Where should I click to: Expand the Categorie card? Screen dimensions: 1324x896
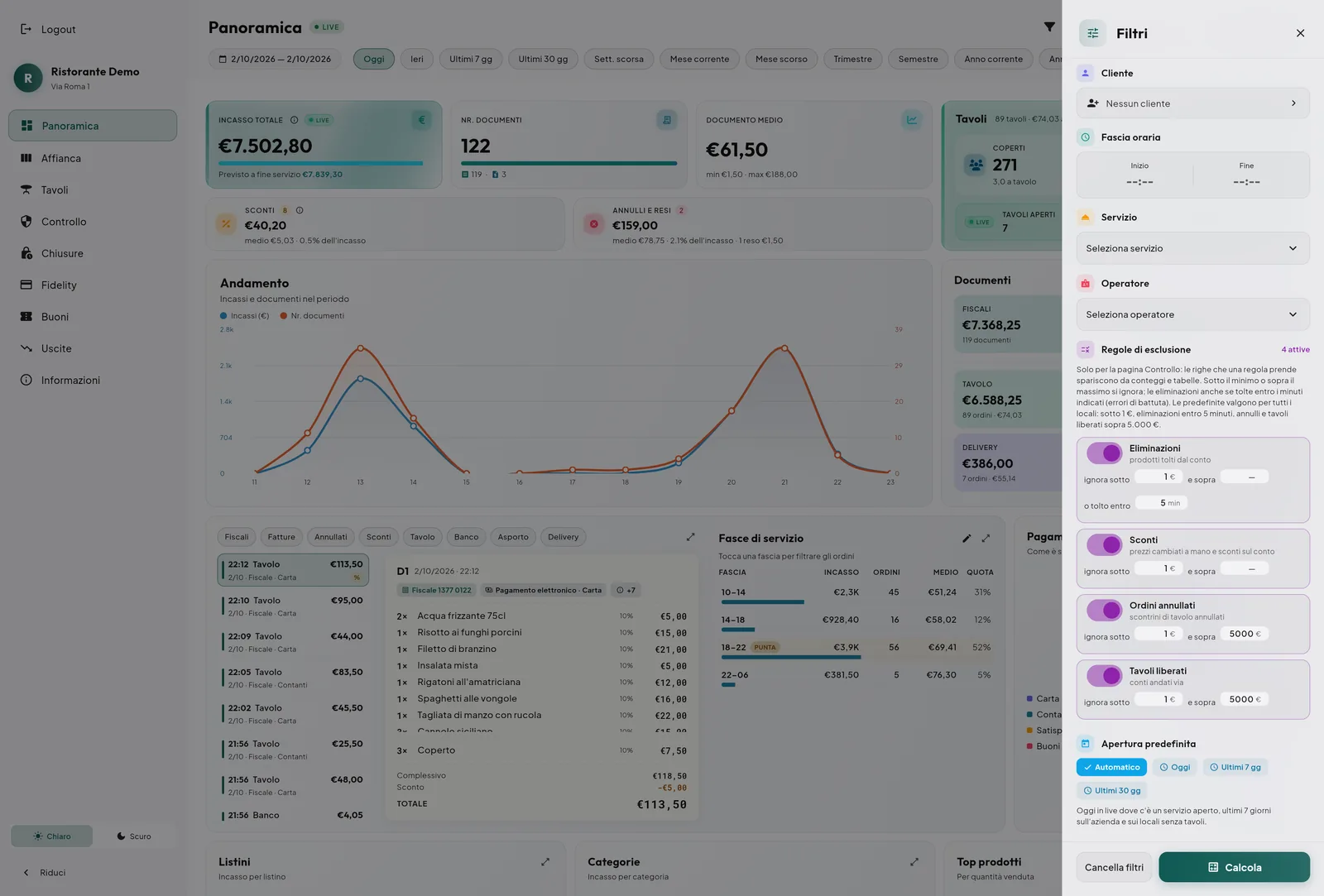[914, 862]
